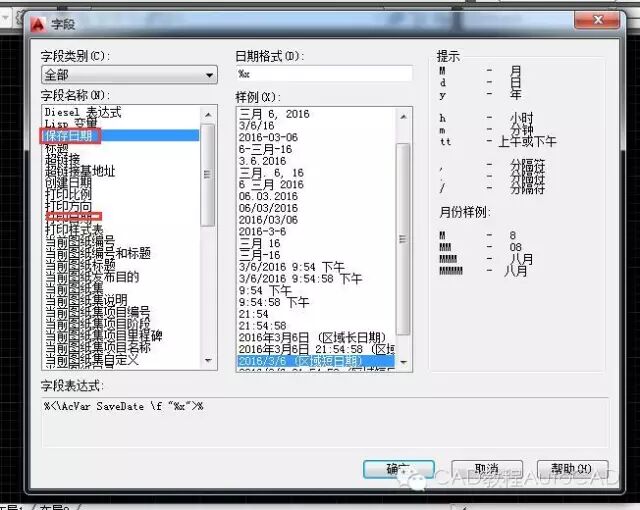
Task: Select the 当前图纸编号和标题 field name
Action: (98, 253)
